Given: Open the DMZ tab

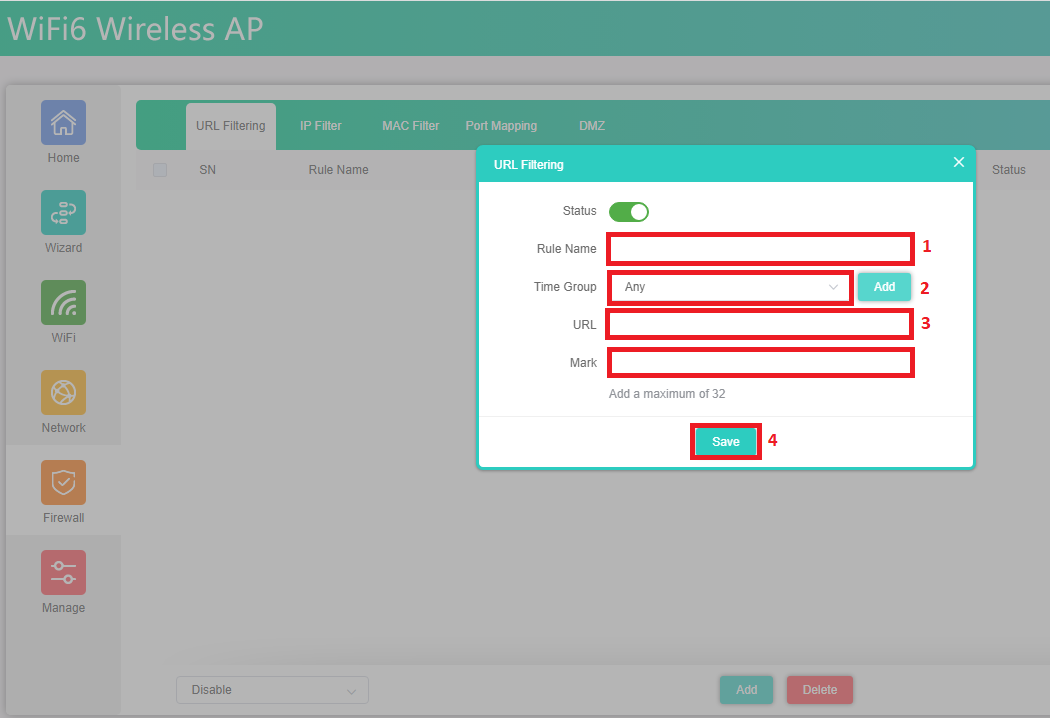Looking at the screenshot, I should pyautogui.click(x=591, y=126).
